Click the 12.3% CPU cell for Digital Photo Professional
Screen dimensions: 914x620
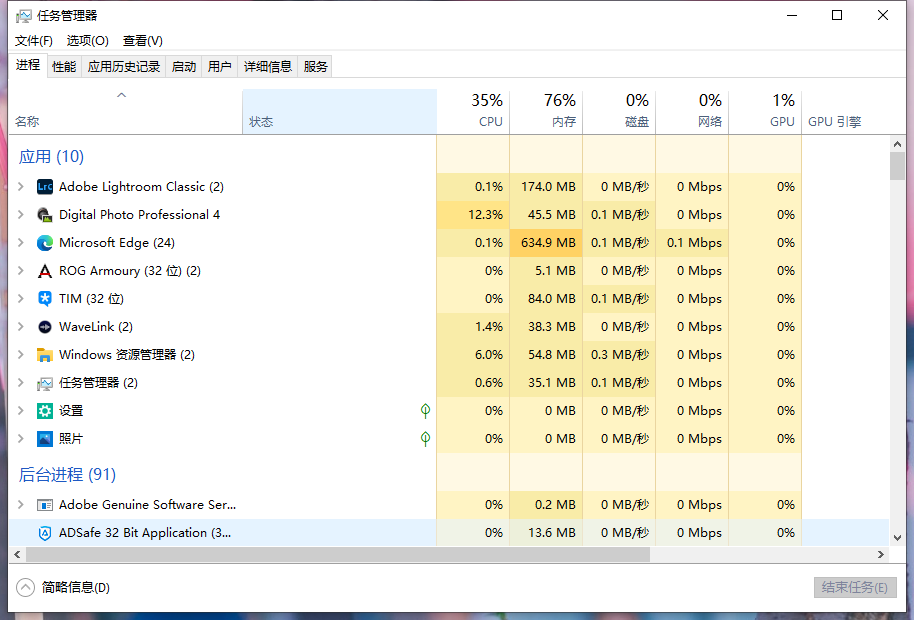(x=473, y=214)
